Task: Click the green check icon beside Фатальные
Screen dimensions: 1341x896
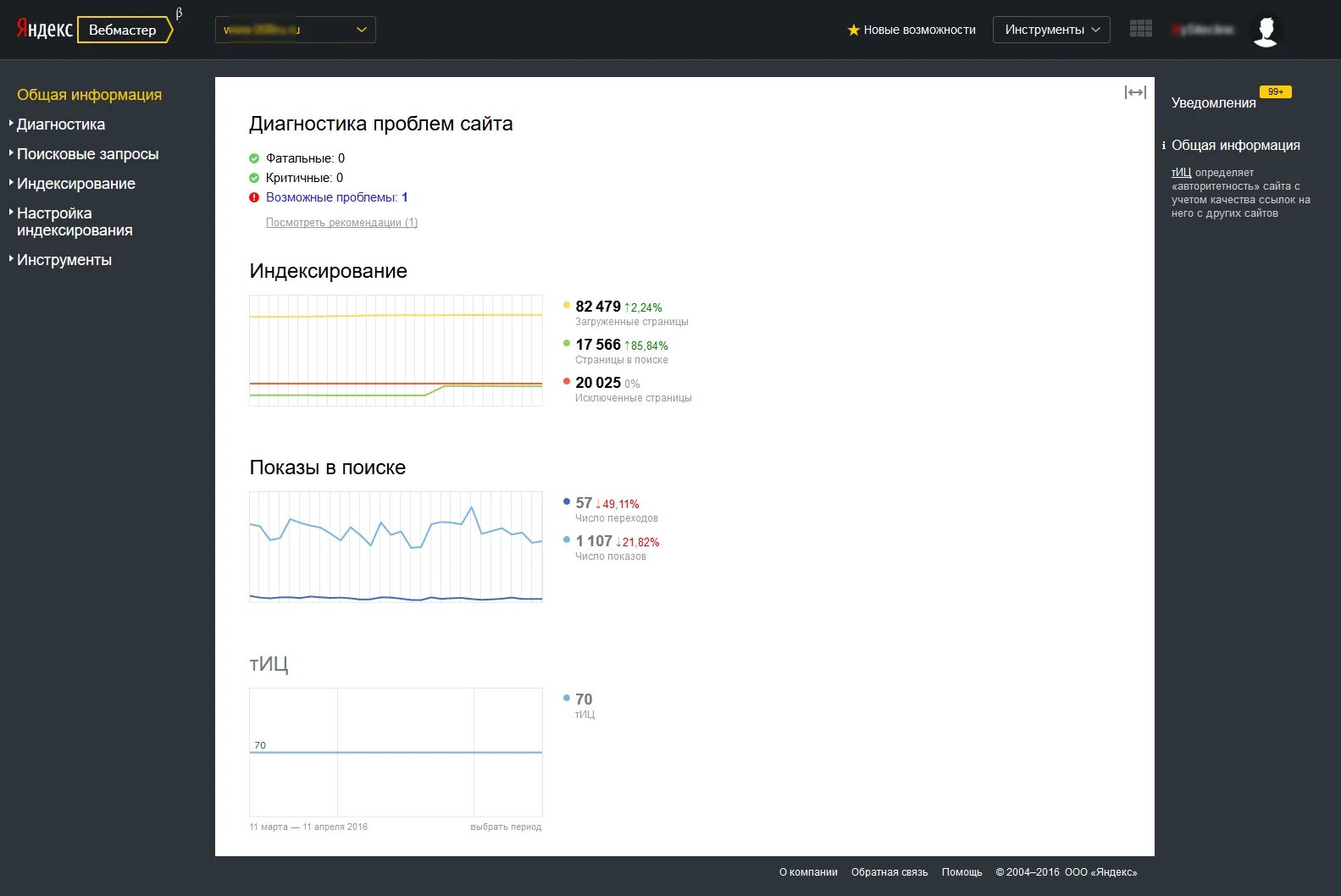Action: tap(254, 158)
